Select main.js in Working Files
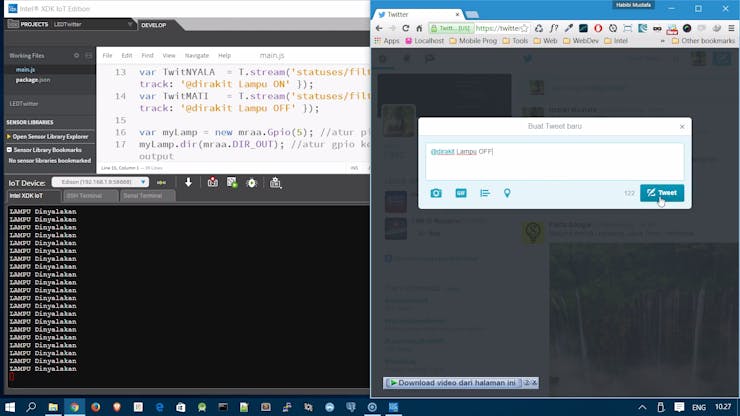 pyautogui.click(x=25, y=69)
